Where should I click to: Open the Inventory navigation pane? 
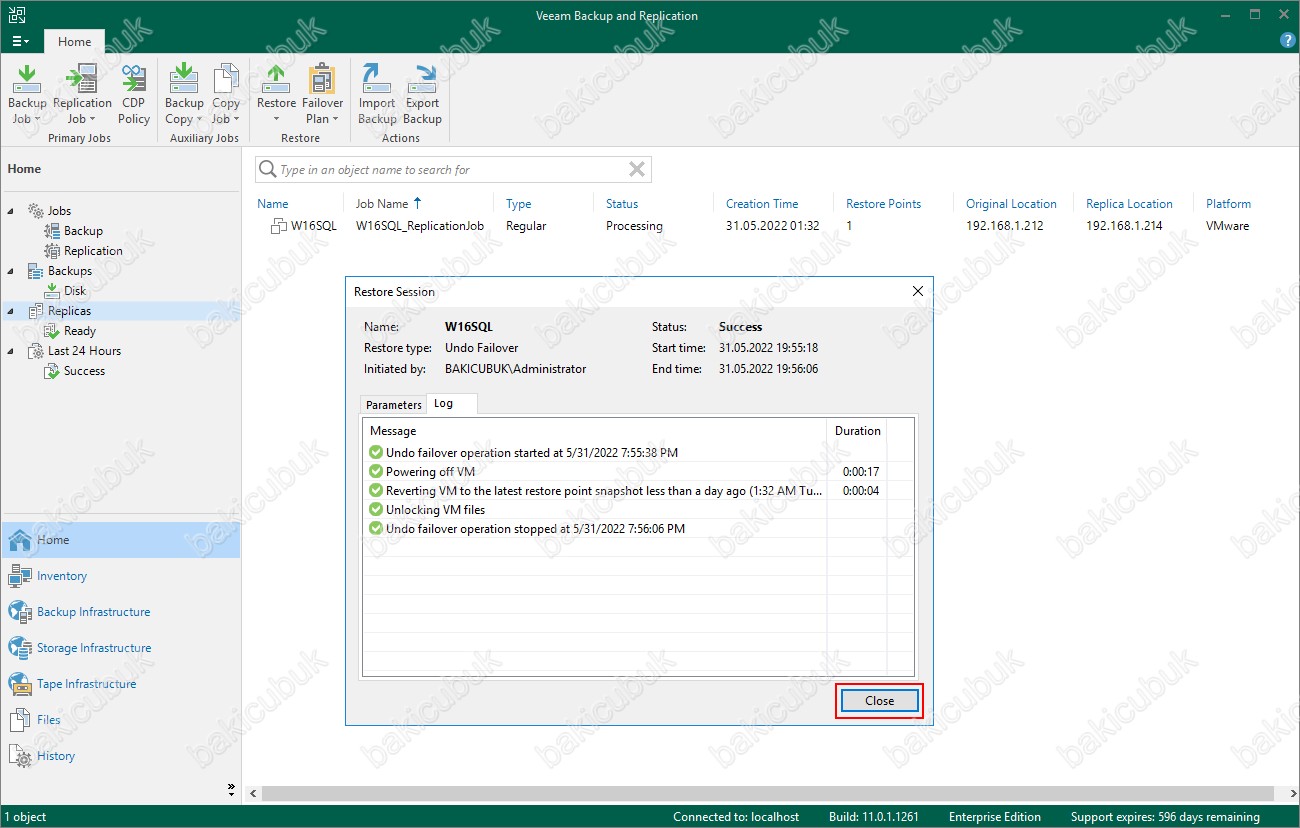click(120, 576)
